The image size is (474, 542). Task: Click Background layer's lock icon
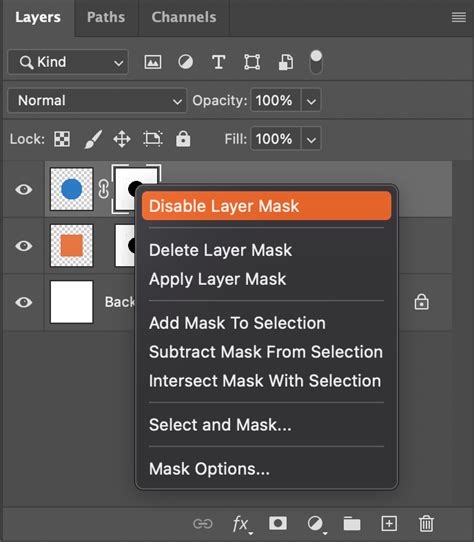point(421,302)
